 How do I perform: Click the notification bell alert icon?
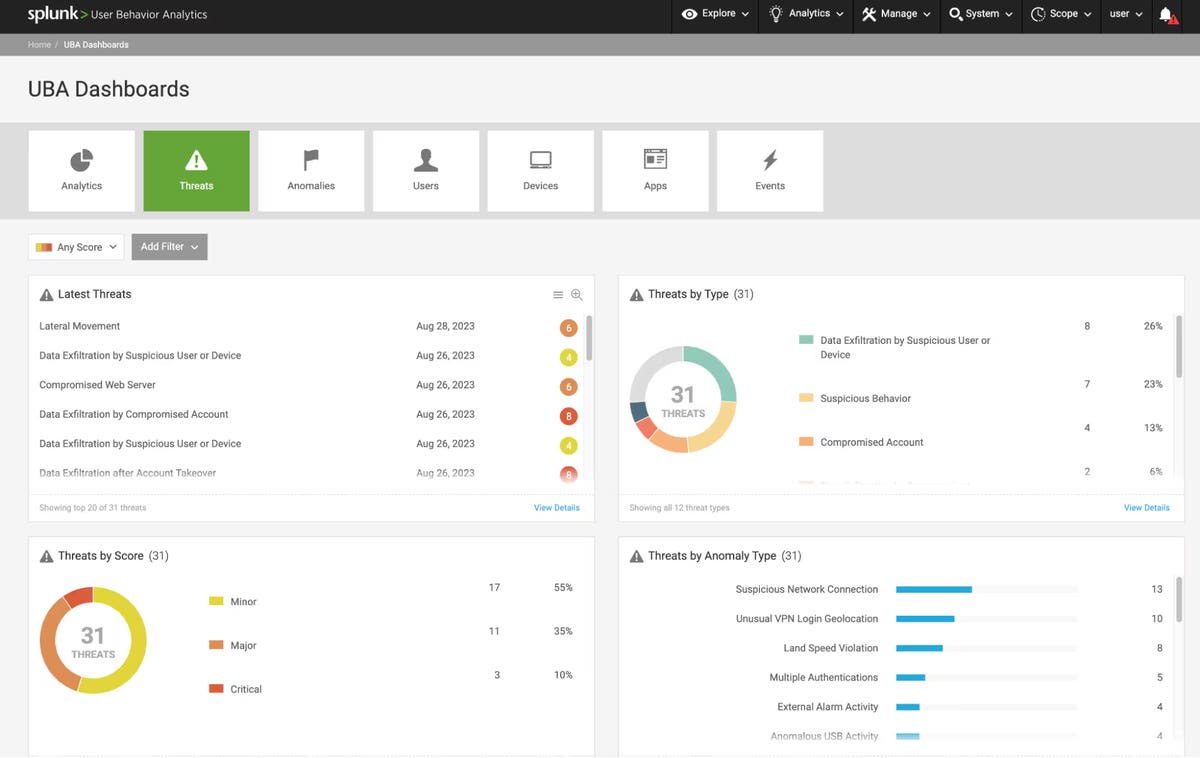1167,15
